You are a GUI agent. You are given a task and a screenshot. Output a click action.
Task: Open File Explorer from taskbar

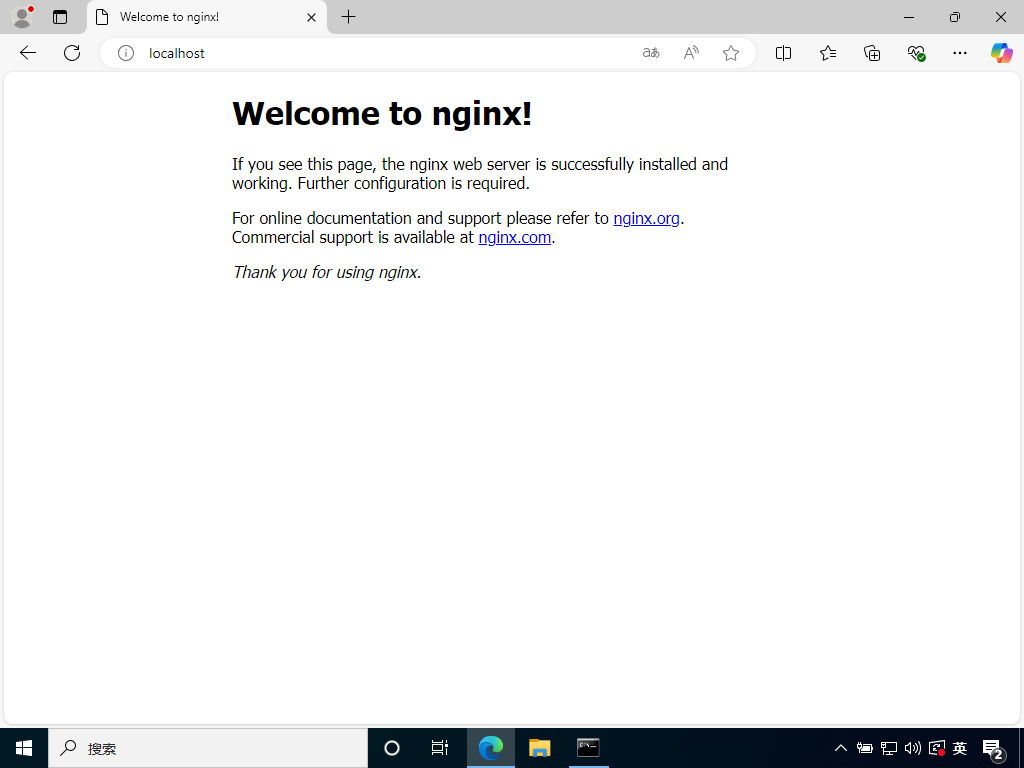tap(539, 748)
